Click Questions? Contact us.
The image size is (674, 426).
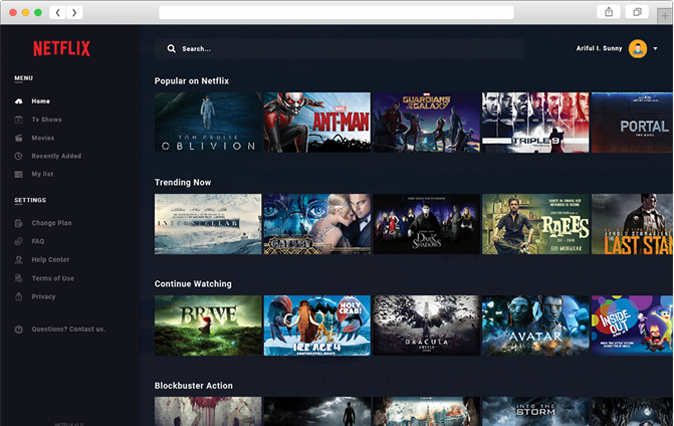click(x=68, y=329)
